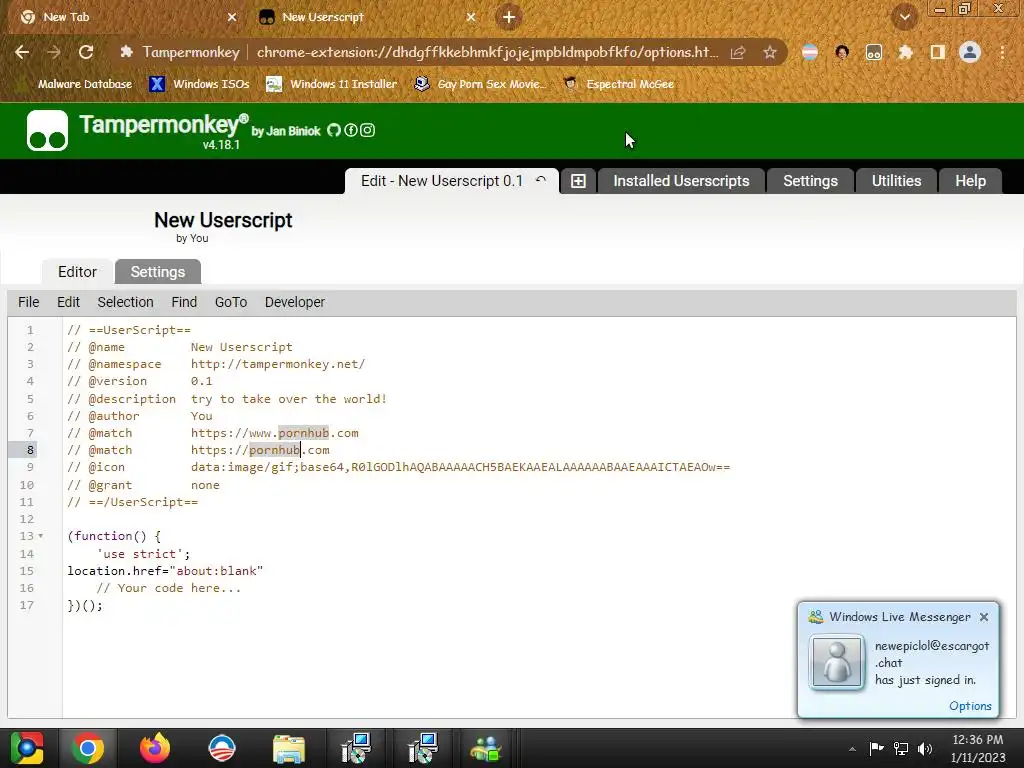The image size is (1024, 768).
Task: Click the volume speaker tray icon
Action: 925,748
